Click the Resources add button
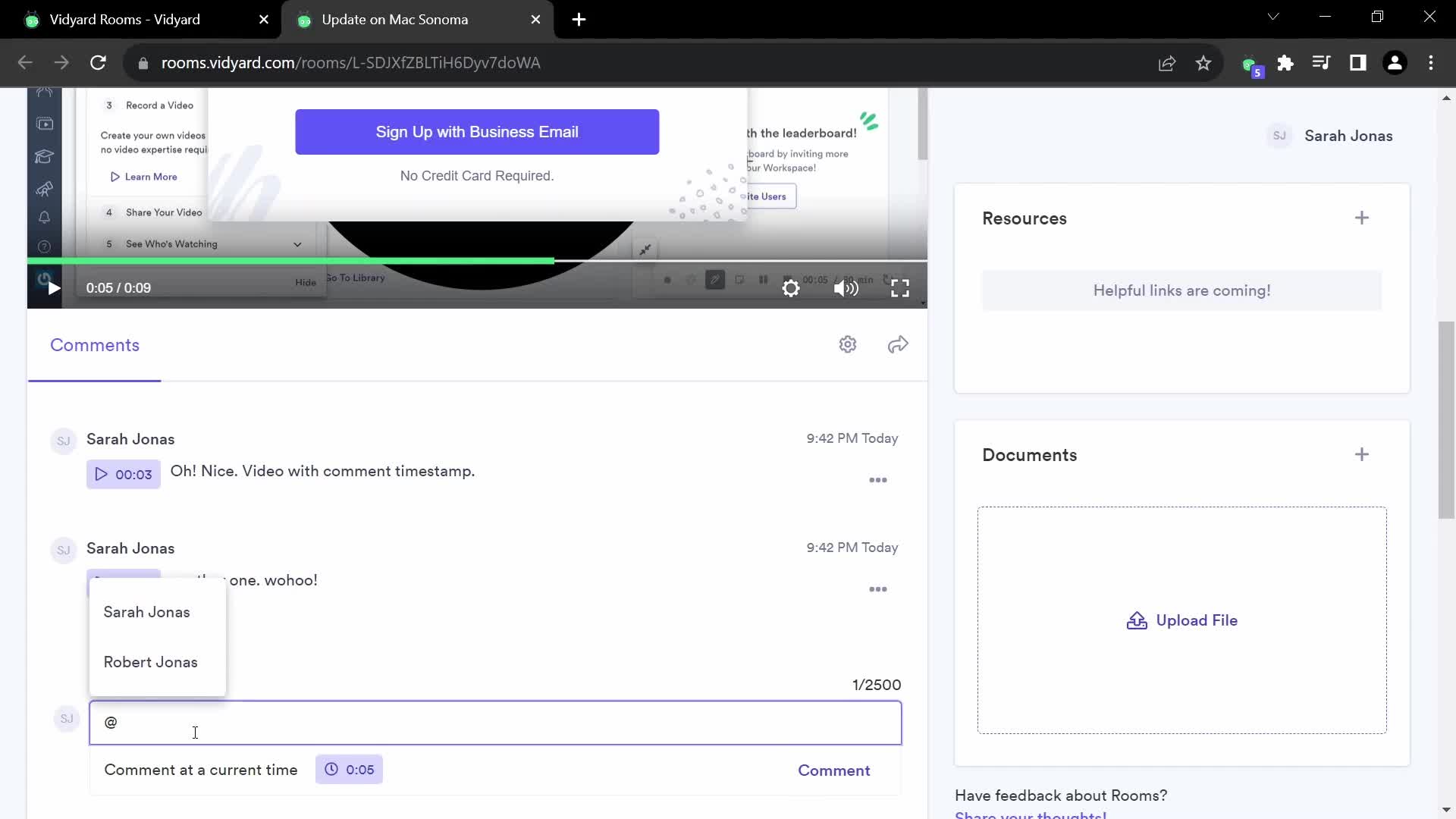1456x819 pixels. tap(1362, 217)
